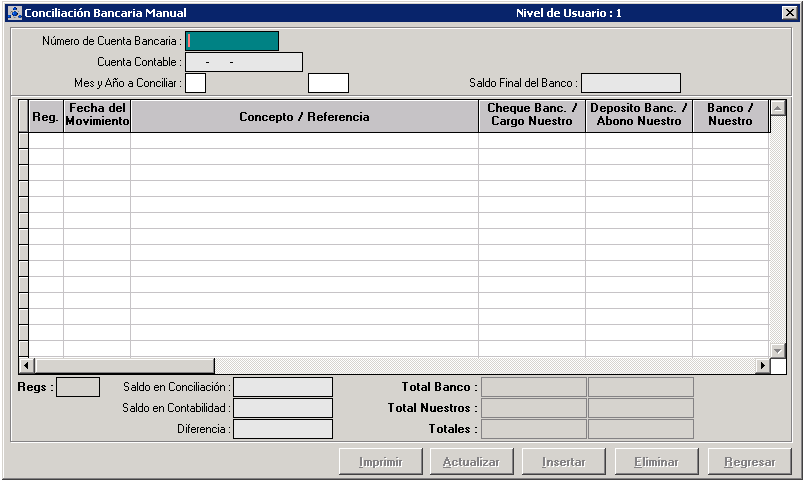Click the year box beside the month field
803x482 pixels.
[328, 83]
